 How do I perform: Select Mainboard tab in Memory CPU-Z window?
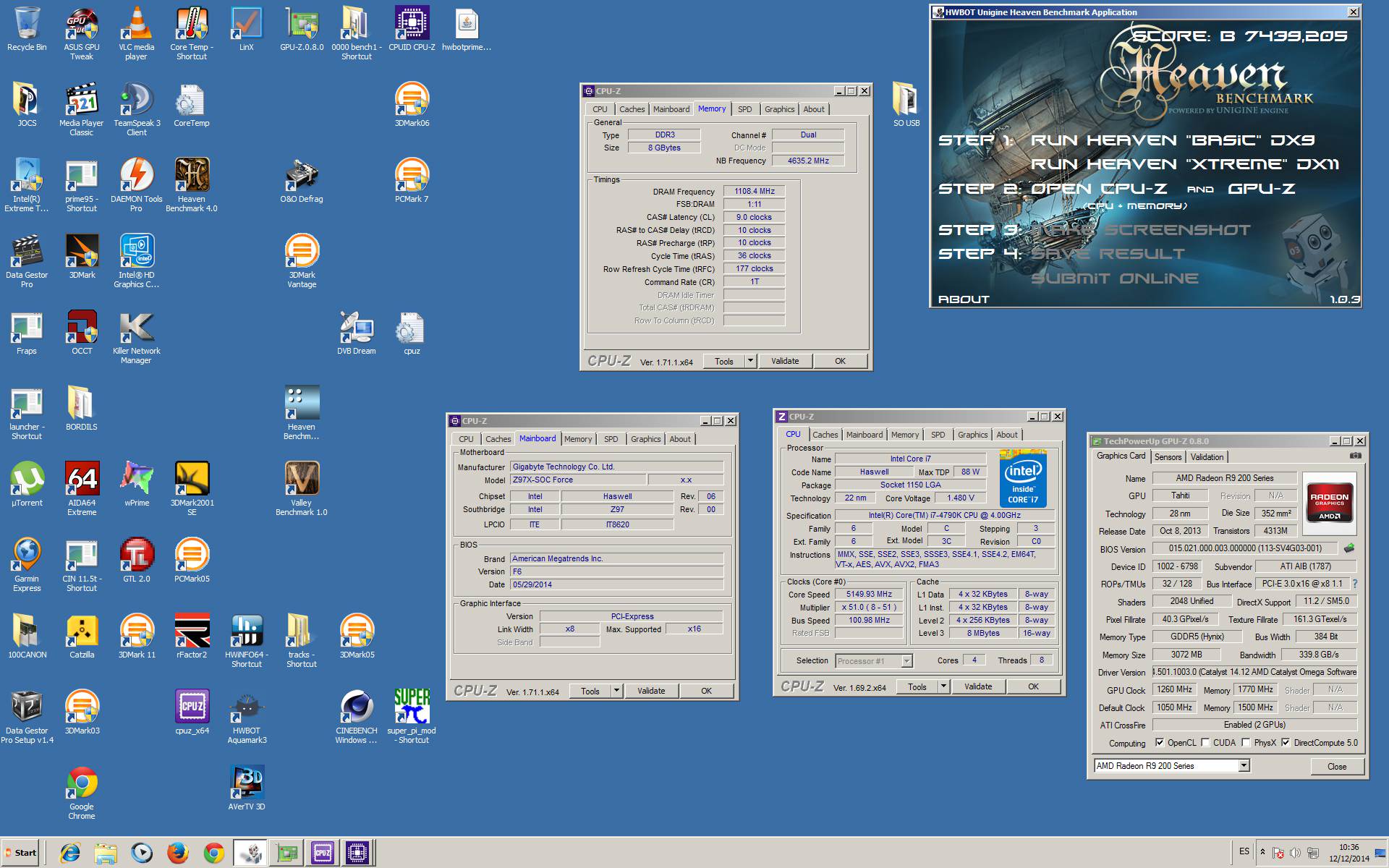[x=671, y=109]
